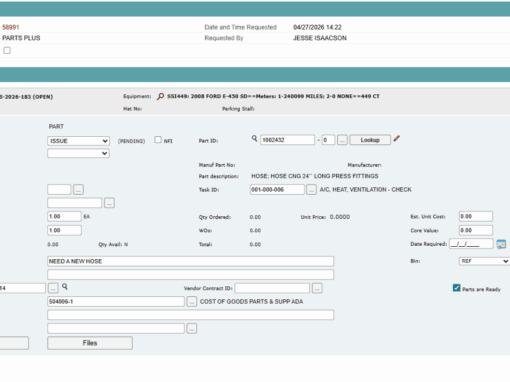This screenshot has height=382, width=510.
Task: Open the ISSUE transaction type dropdown
Action: coord(78,141)
